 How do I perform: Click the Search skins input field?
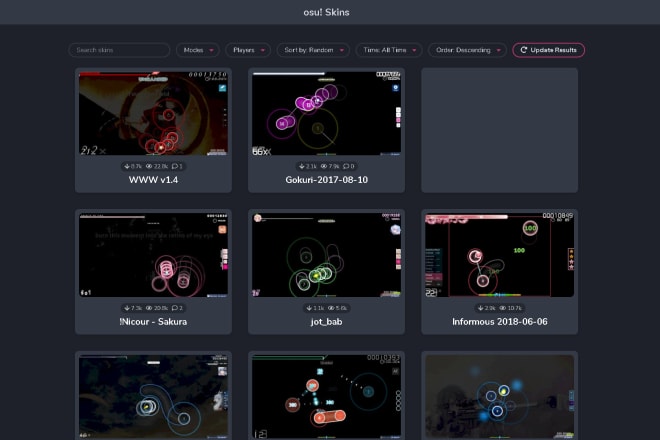[x=119, y=50]
